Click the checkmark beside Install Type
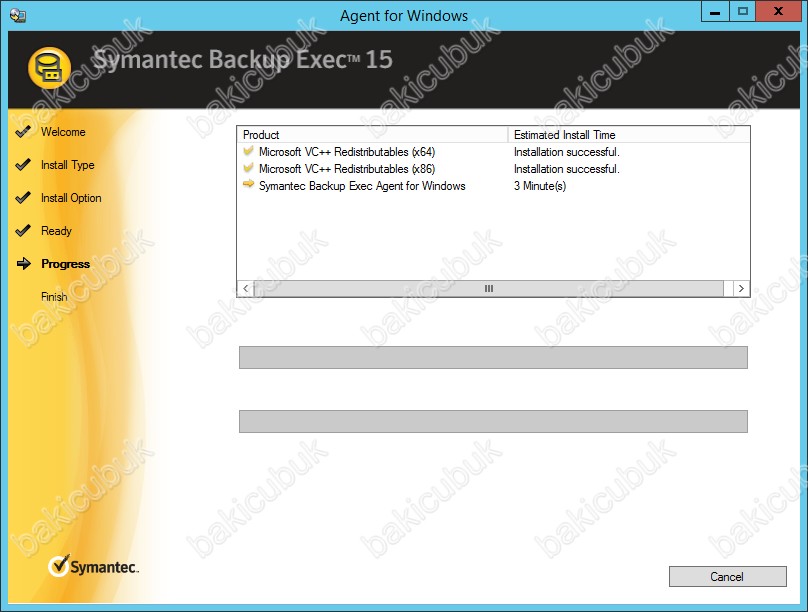This screenshot has height=612, width=808. [23, 165]
